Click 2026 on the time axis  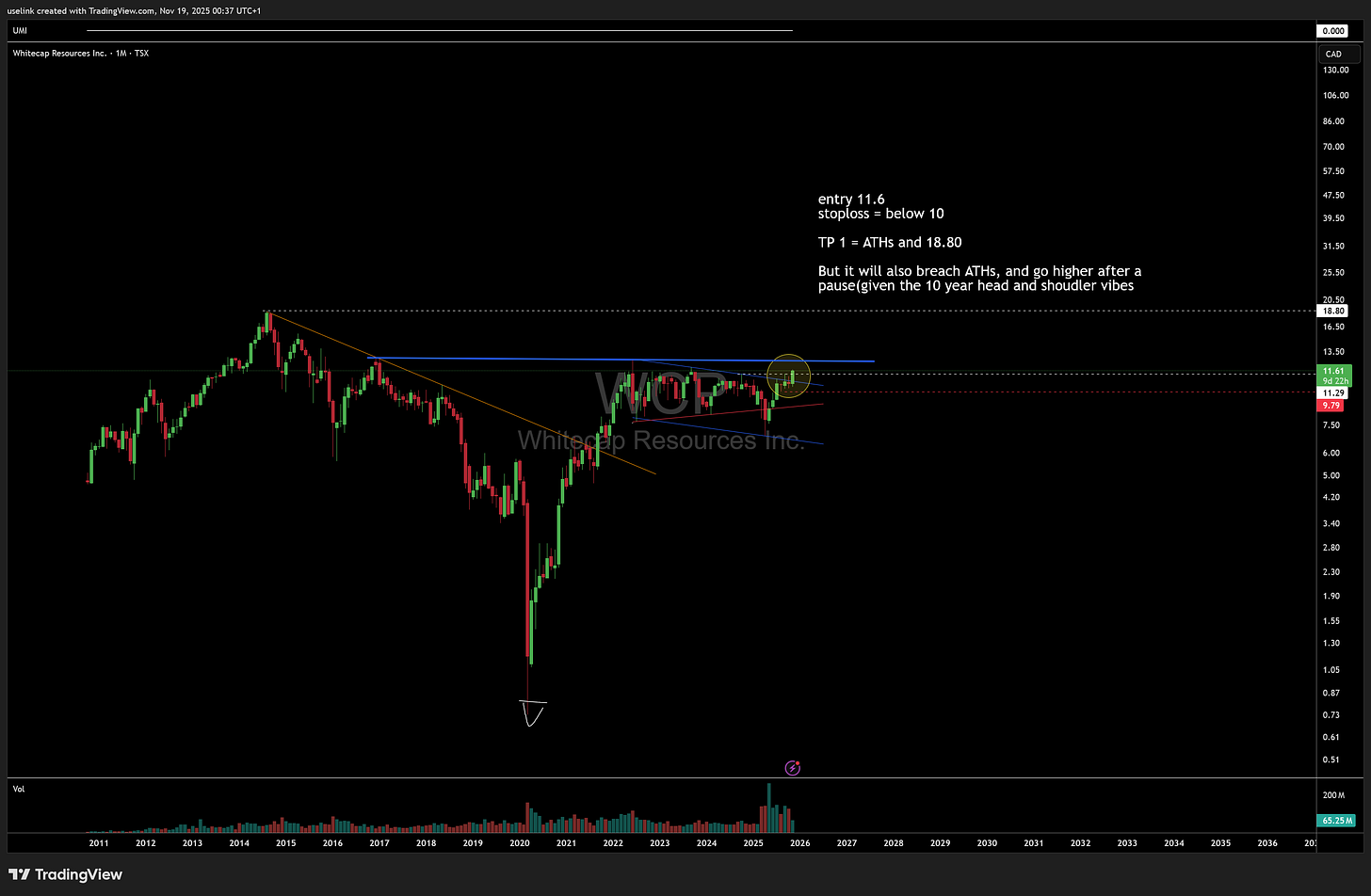pos(799,843)
